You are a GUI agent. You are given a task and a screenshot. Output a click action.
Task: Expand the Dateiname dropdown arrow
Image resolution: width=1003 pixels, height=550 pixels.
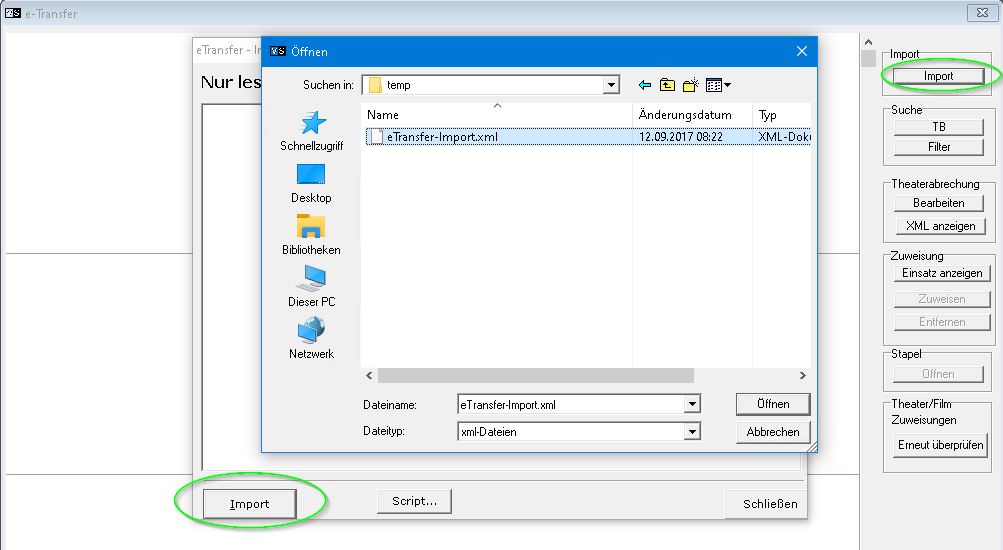point(692,405)
